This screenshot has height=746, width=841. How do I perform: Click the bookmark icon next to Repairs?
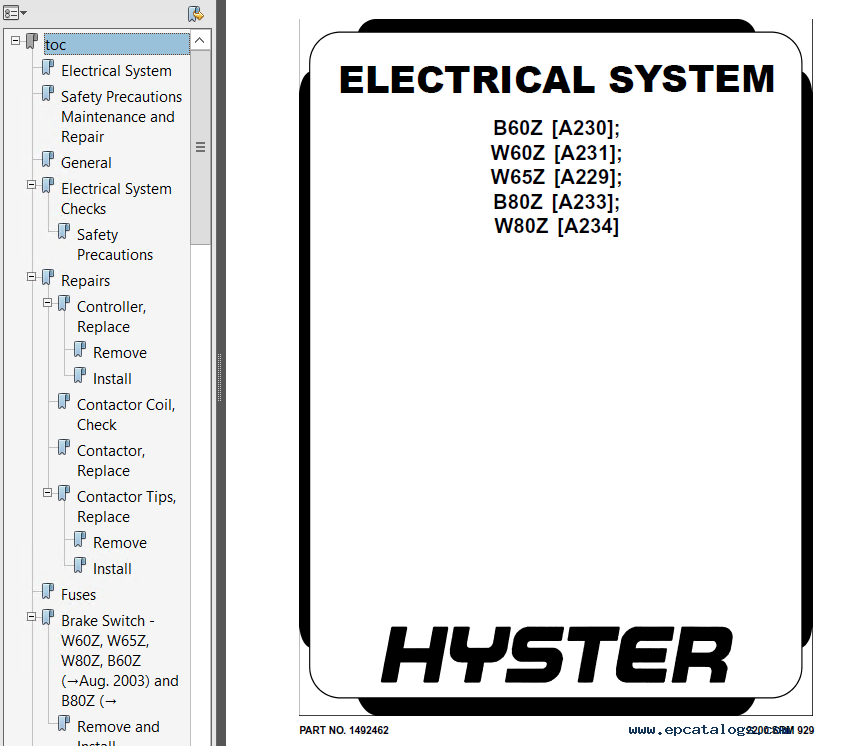48,277
